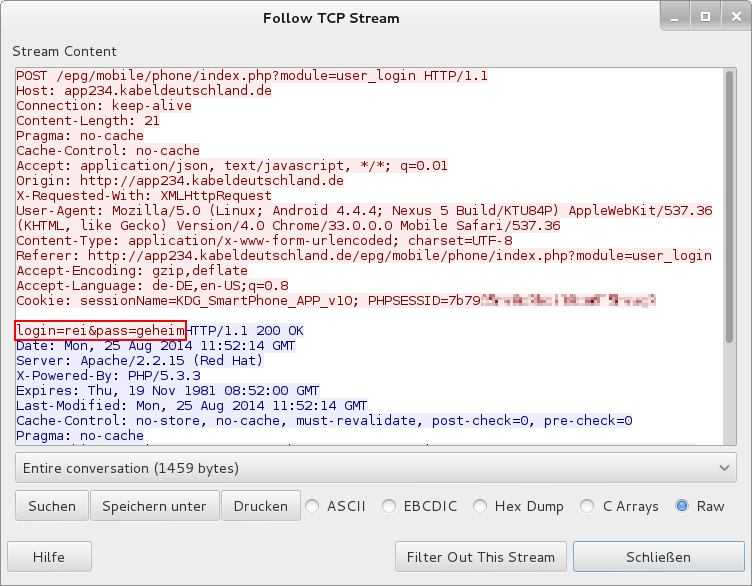Switch the stream view to EBCDIC
The image size is (752, 586).
389,506
